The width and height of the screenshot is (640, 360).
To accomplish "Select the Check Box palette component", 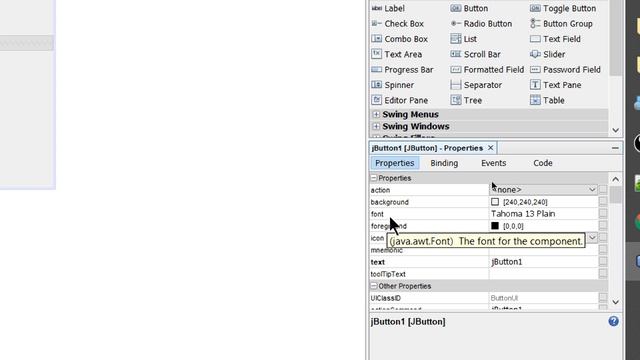I will [x=398, y=24].
